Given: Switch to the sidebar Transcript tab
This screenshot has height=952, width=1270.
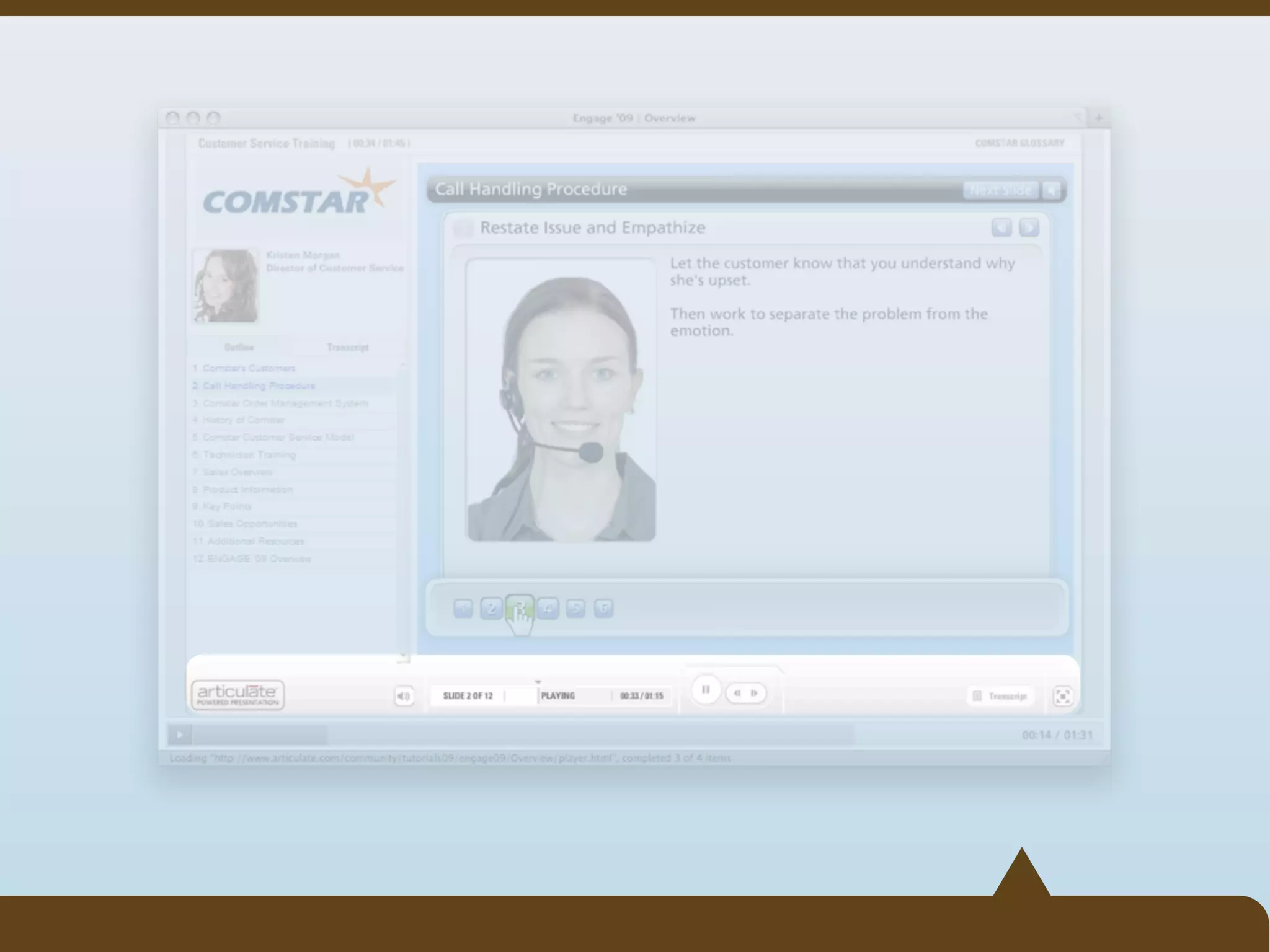Looking at the screenshot, I should tap(347, 347).
